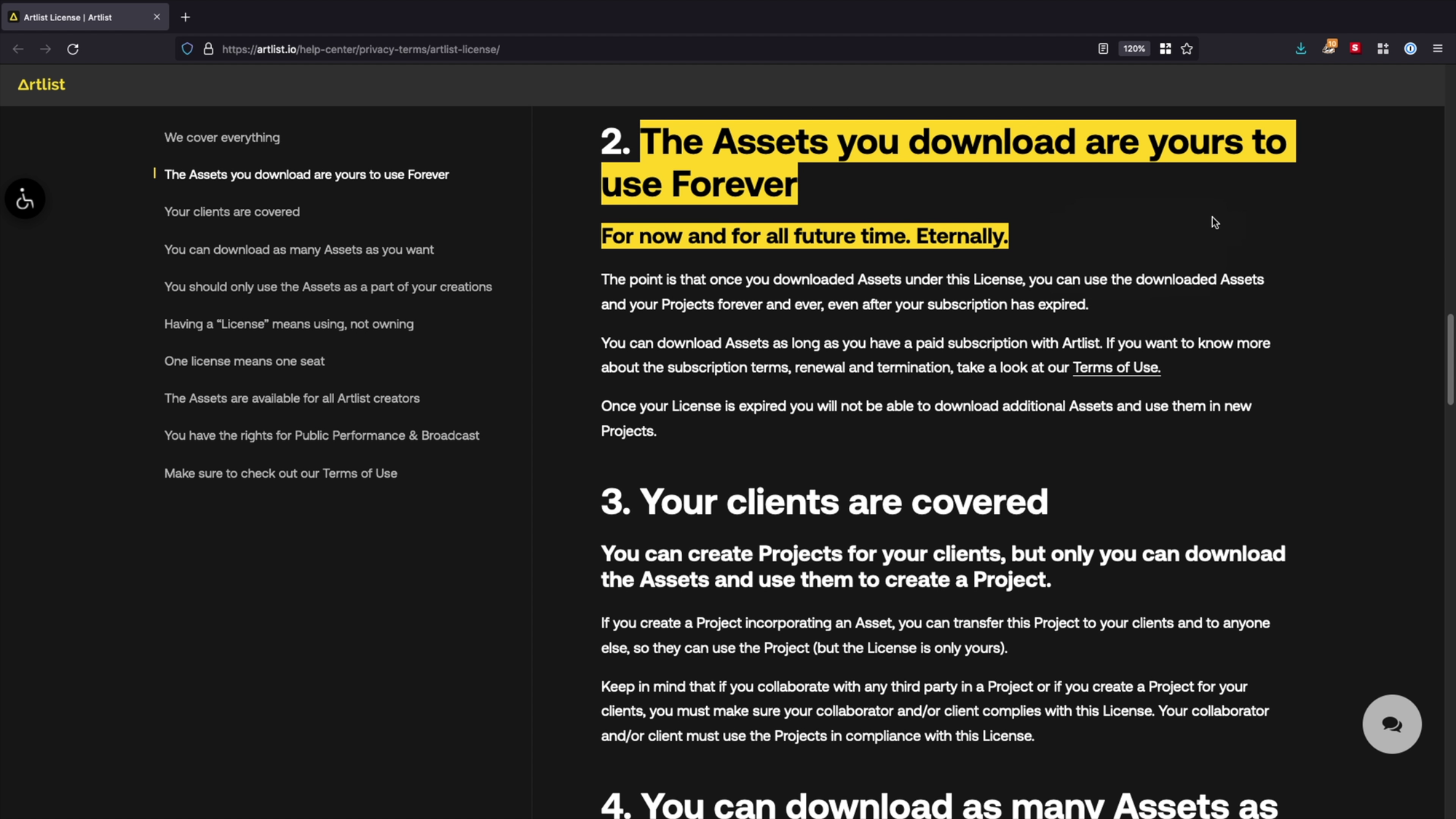1456x819 pixels.
Task: Jump to 'Public Performance & Broadcast' sidebar link
Action: tap(322, 435)
